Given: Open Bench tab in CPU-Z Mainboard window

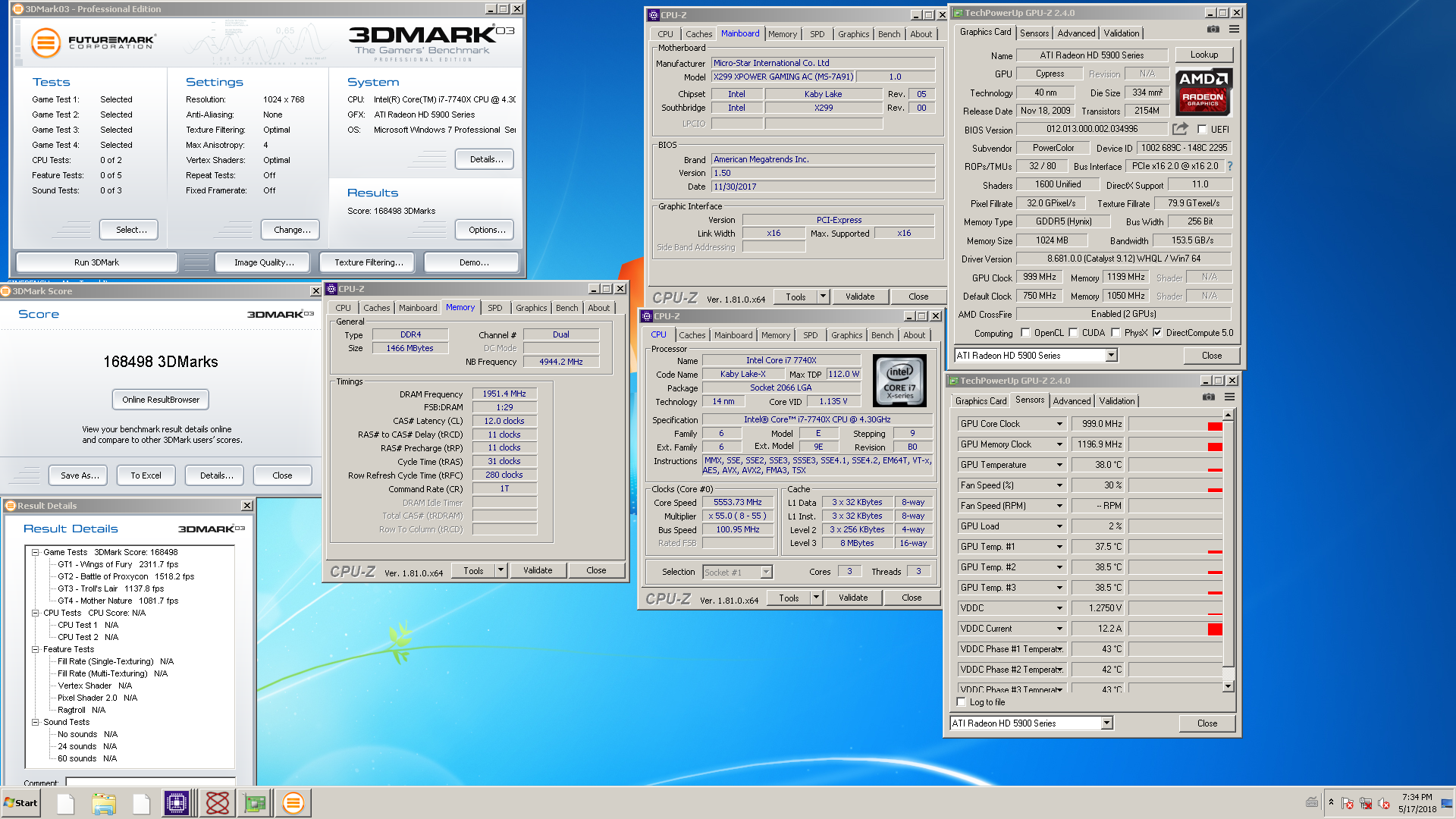Looking at the screenshot, I should (889, 34).
